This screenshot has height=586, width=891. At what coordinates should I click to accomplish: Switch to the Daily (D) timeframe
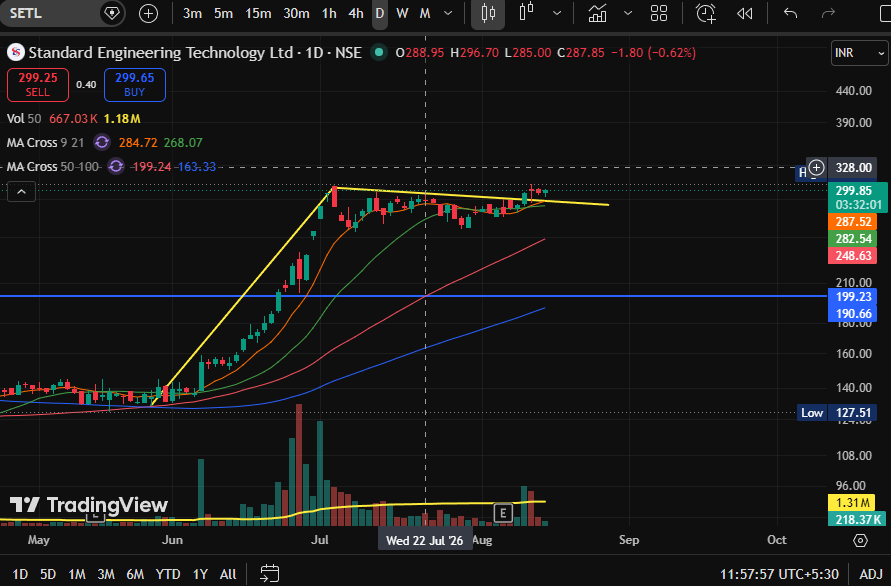click(x=380, y=13)
